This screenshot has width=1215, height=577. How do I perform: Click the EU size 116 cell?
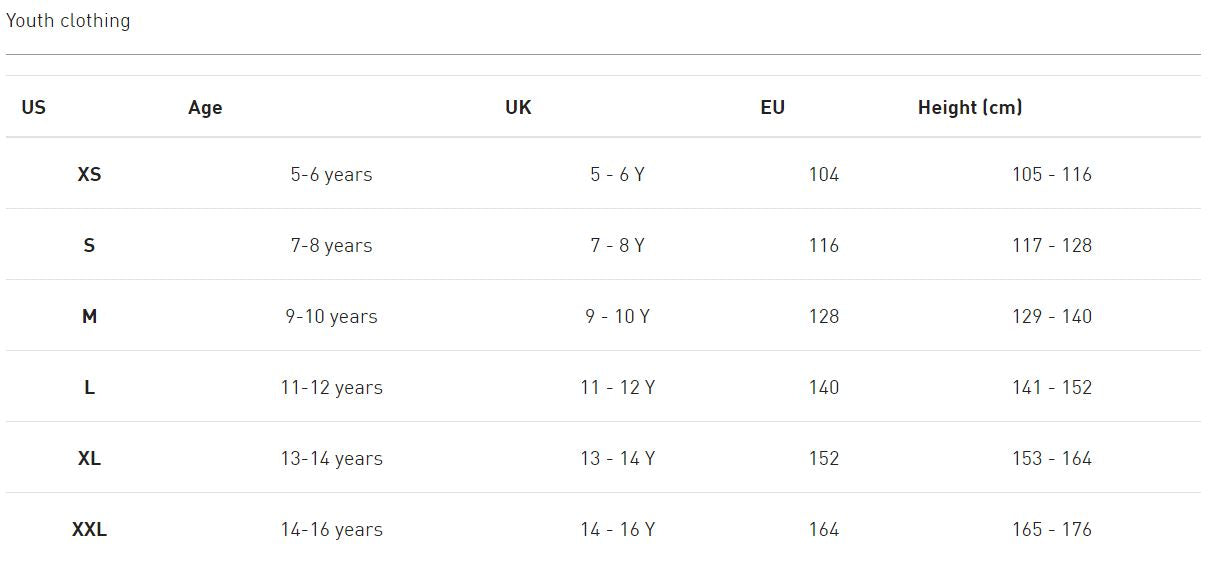click(x=823, y=245)
